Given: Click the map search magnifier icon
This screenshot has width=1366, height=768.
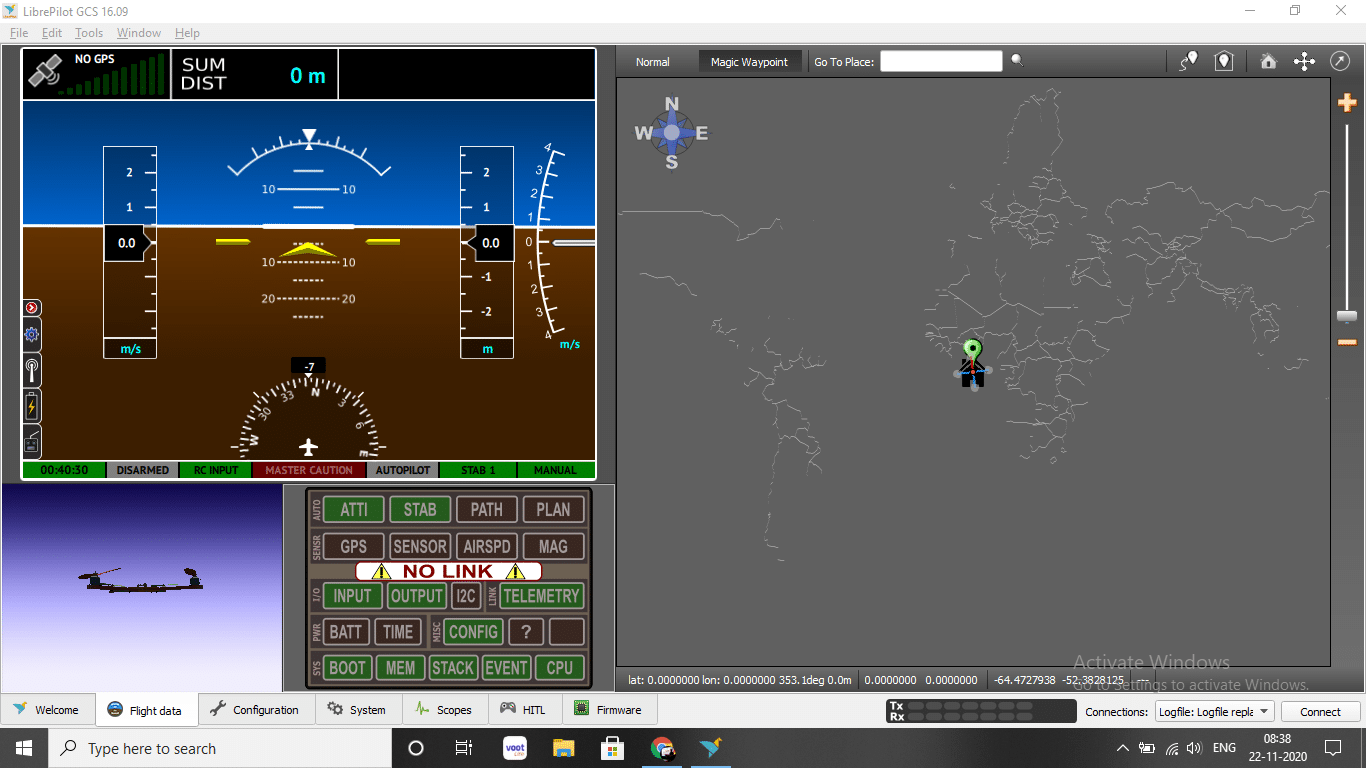Looking at the screenshot, I should pyautogui.click(x=1017, y=61).
